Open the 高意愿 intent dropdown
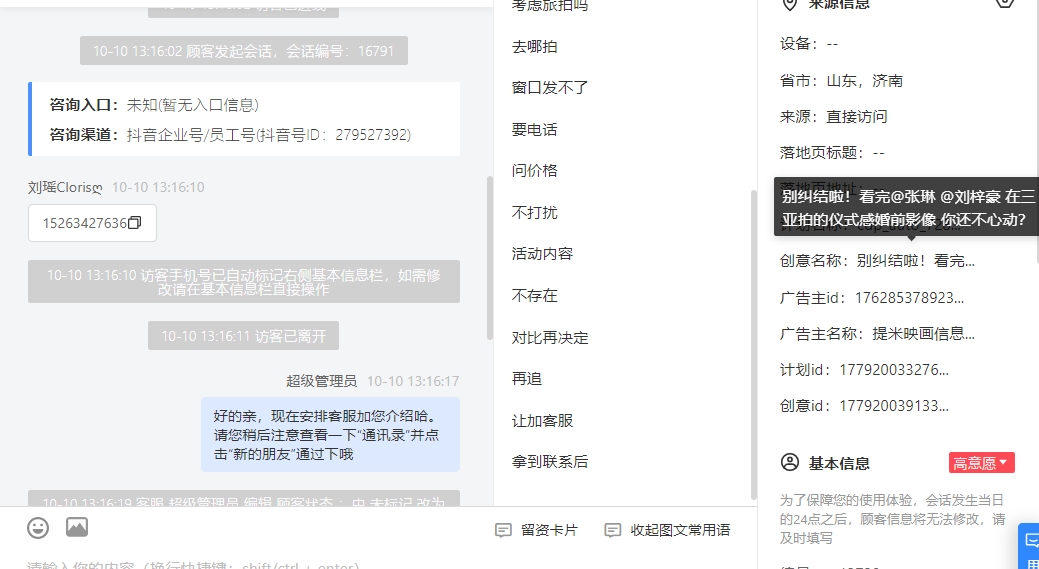1039x569 pixels. click(981, 462)
